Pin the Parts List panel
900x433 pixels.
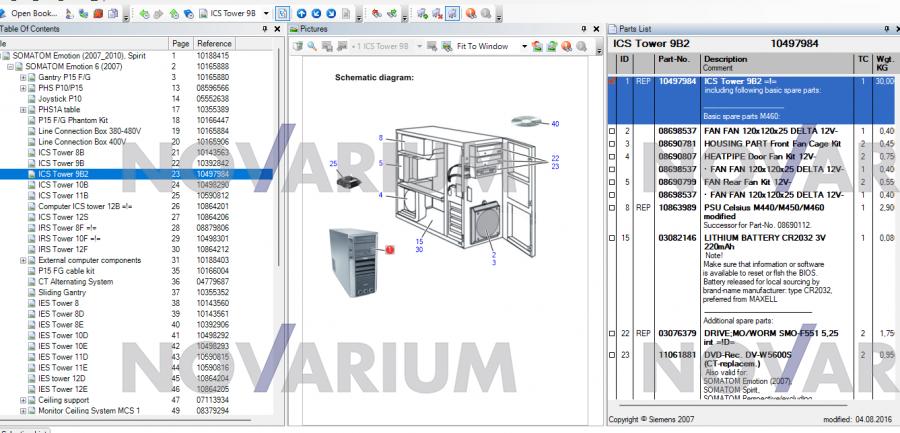click(x=885, y=29)
